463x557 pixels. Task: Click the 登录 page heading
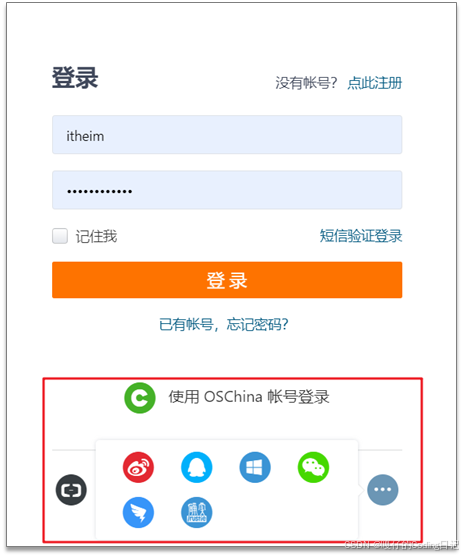pos(75,77)
